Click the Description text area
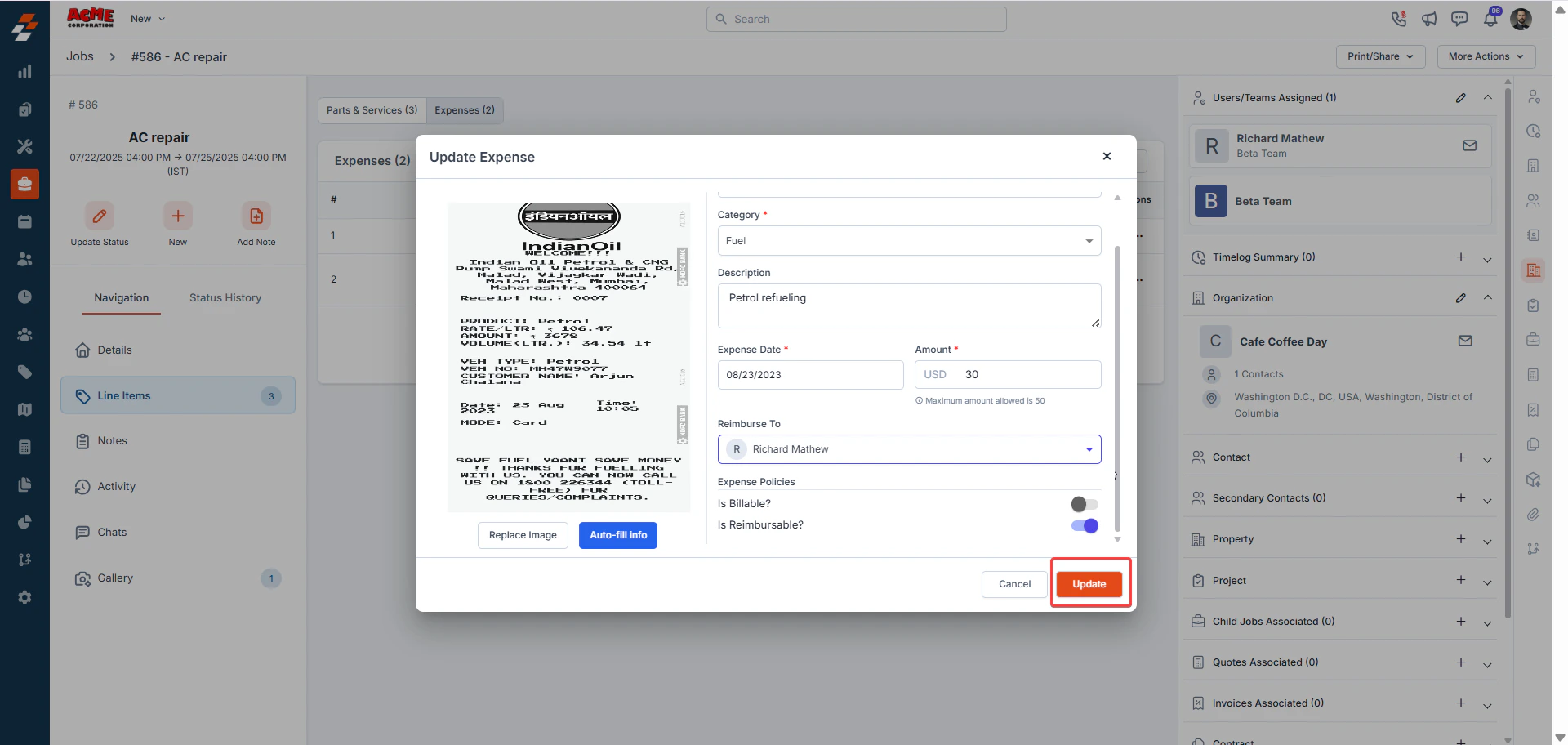This screenshot has height=745, width=1568. coord(909,306)
